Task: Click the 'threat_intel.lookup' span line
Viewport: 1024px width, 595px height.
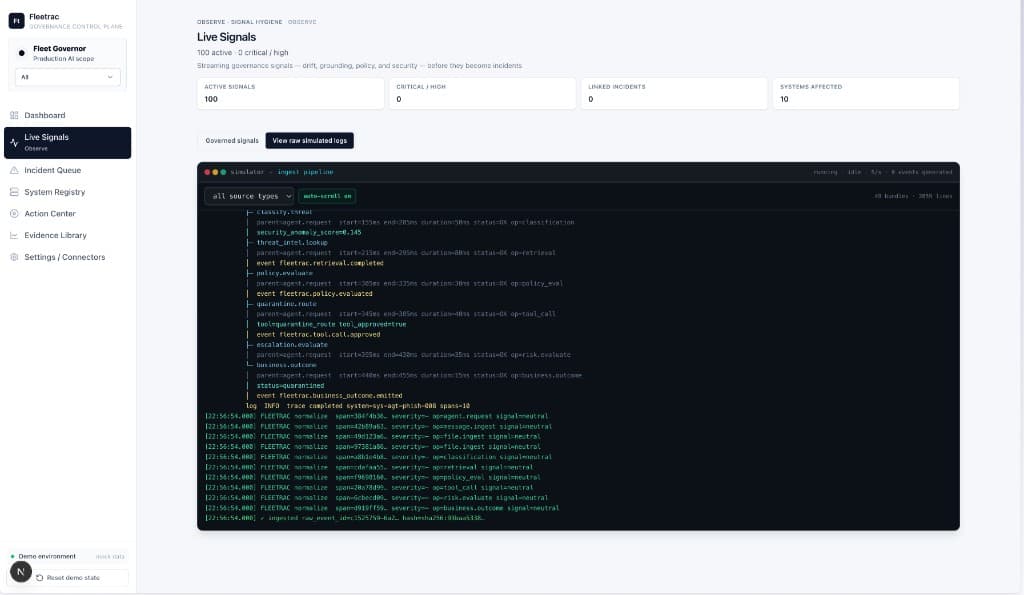Action: (291, 243)
